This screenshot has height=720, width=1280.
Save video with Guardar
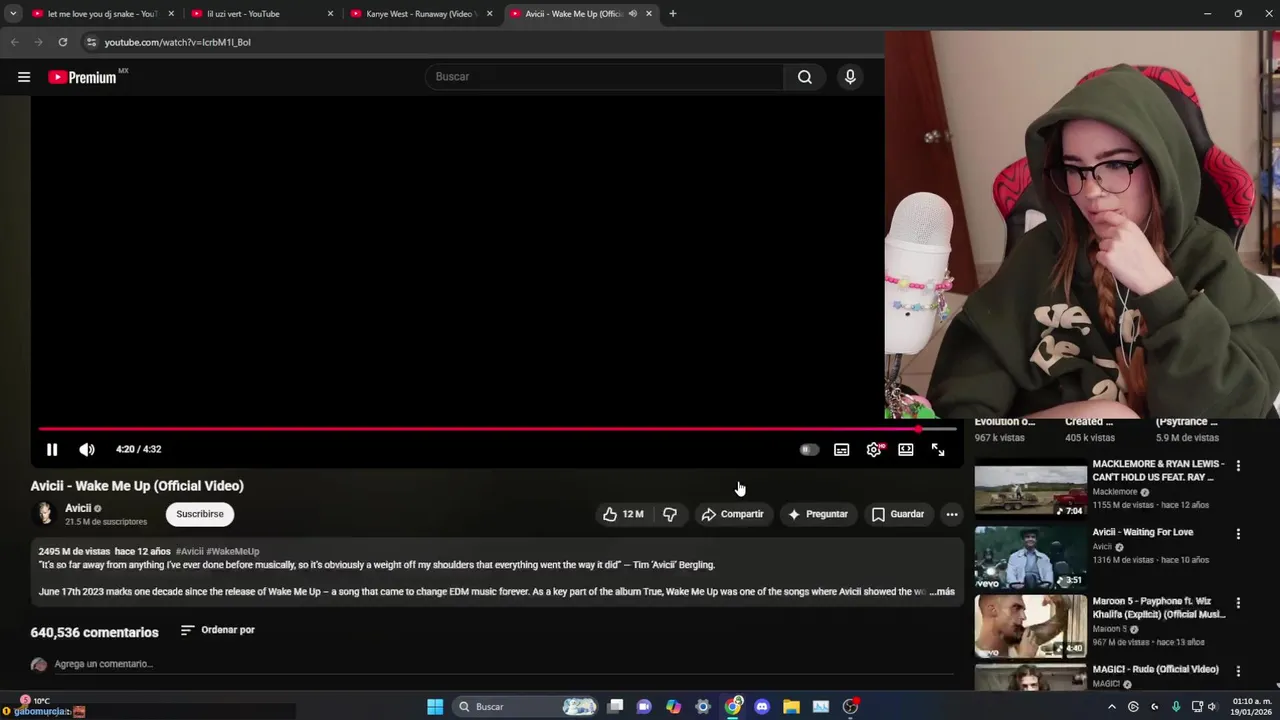pos(897,514)
